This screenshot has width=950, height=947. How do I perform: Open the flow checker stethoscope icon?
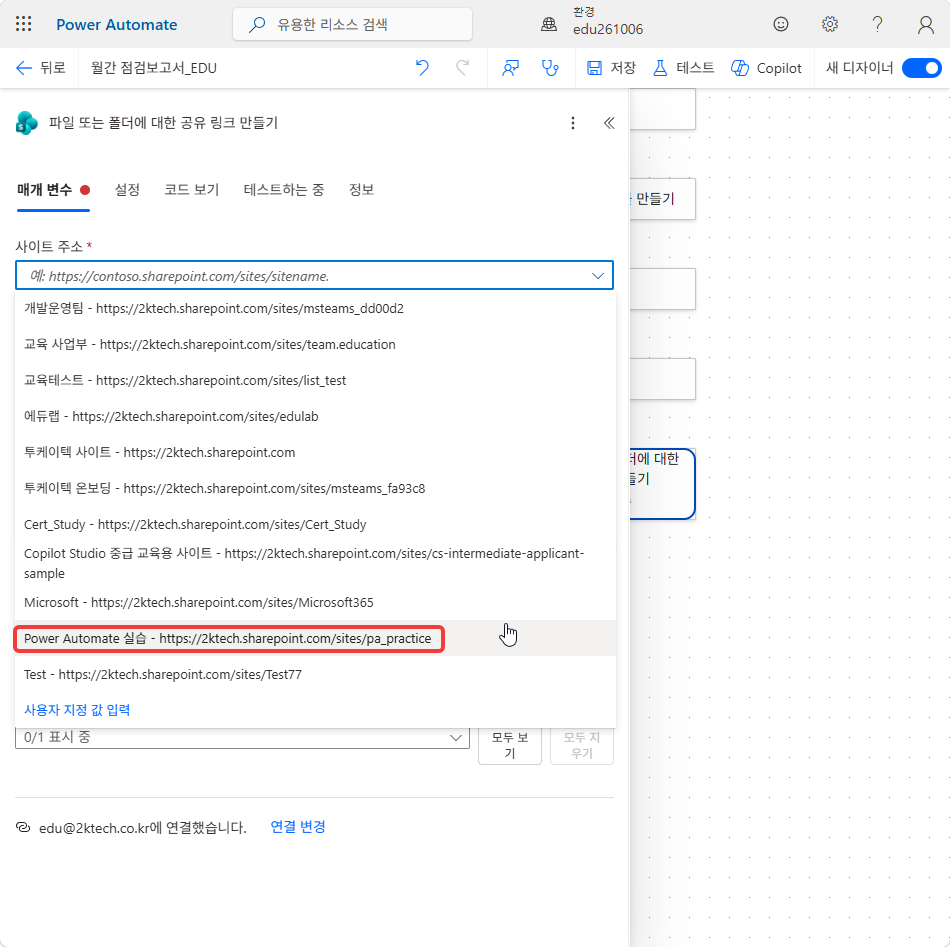pyautogui.click(x=550, y=68)
